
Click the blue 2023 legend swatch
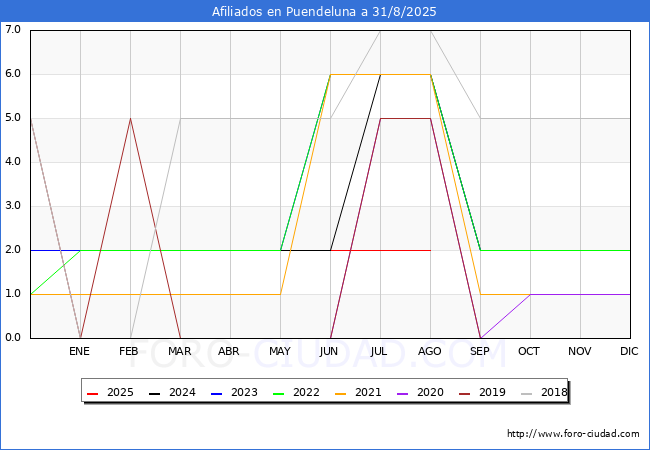click(216, 393)
